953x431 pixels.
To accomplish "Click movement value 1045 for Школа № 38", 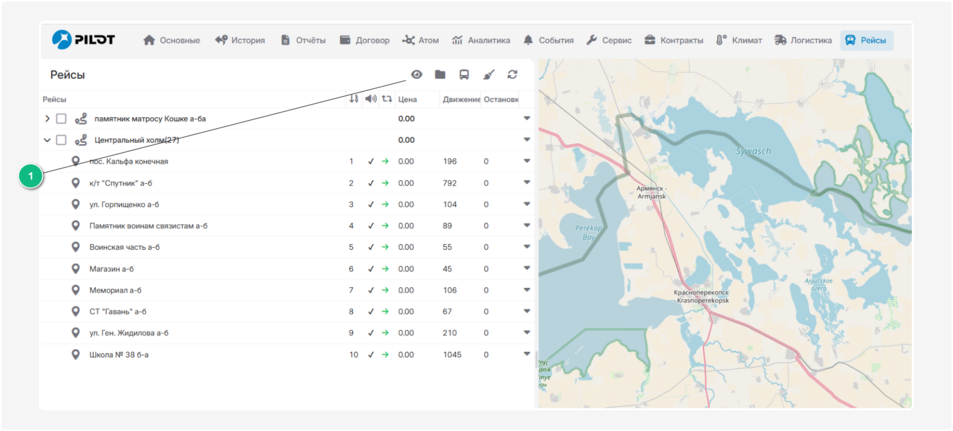I will click(452, 354).
